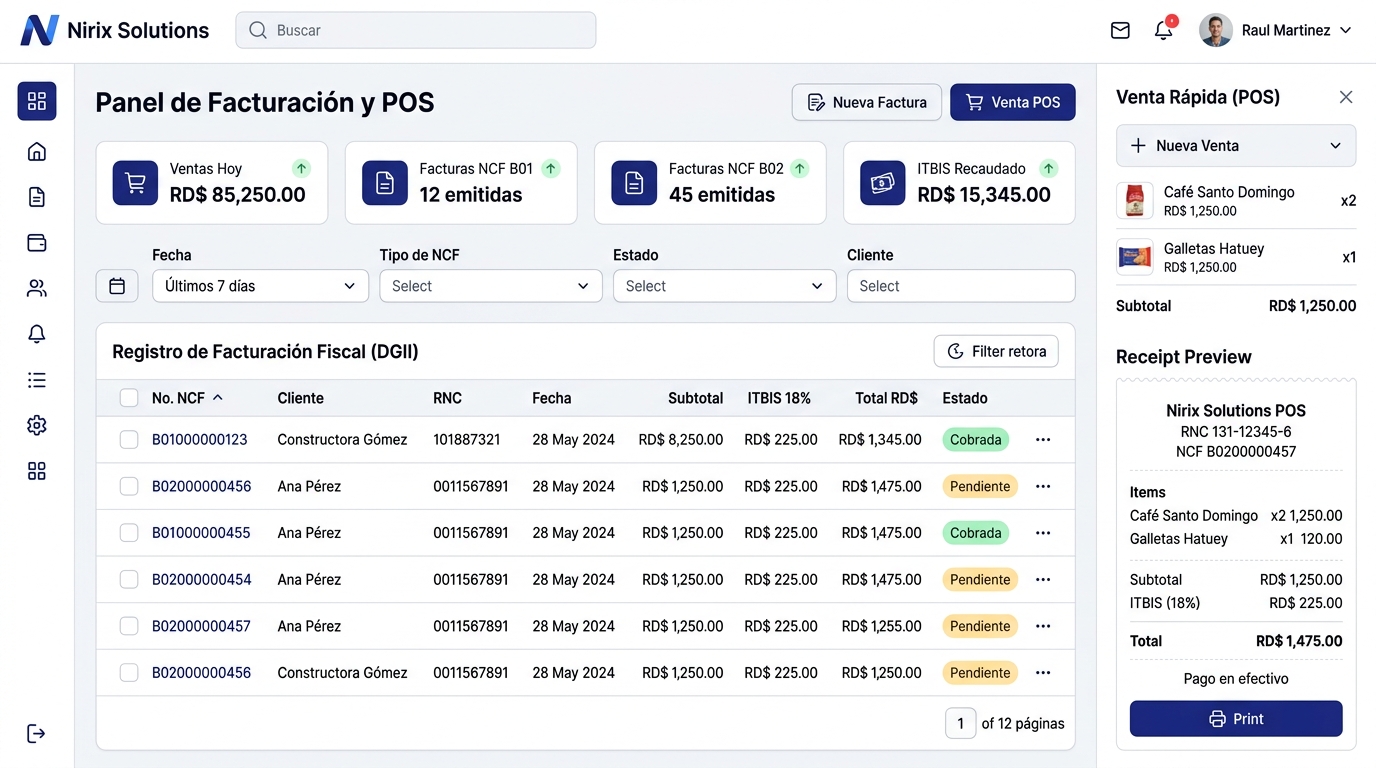Open invoice link B02000000454

pos(202,580)
